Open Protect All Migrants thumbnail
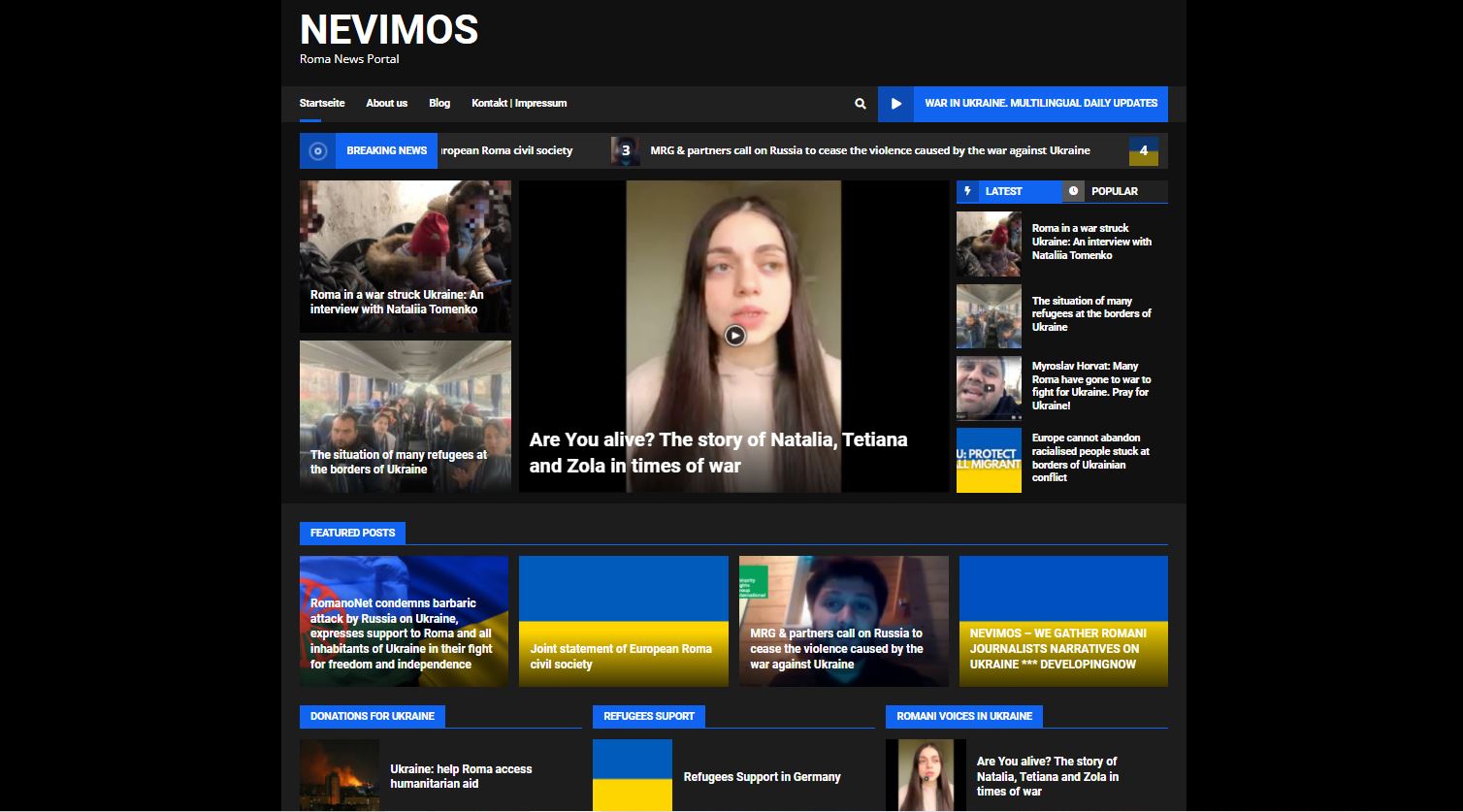Viewport: 1463px width, 812px height. pos(989,460)
